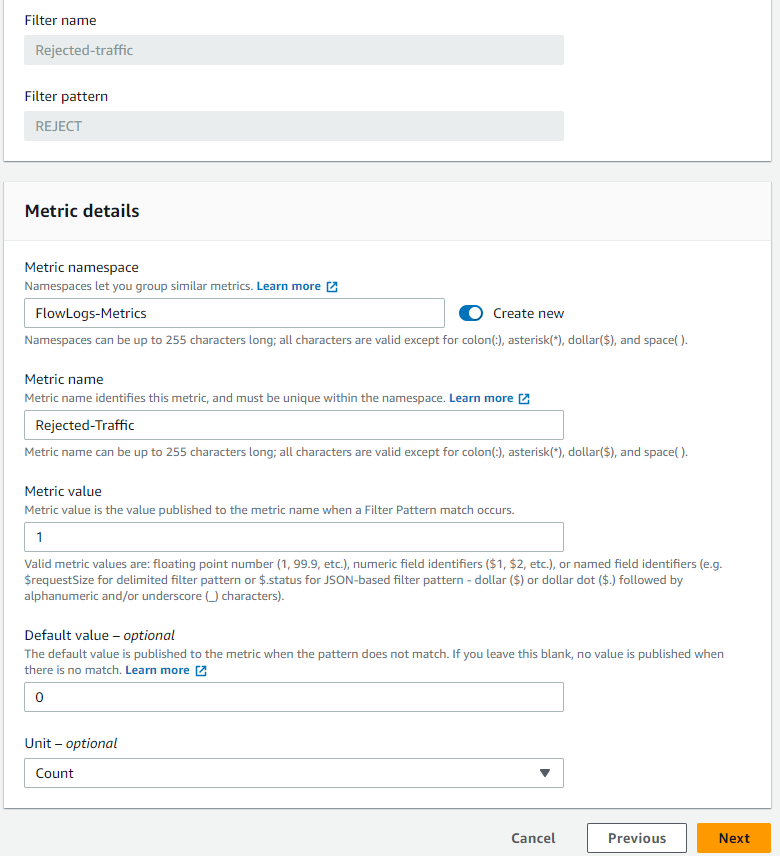Select the Metric name field showing Rejected-Traffic
Viewport: 780px width, 856px height.
pos(293,425)
